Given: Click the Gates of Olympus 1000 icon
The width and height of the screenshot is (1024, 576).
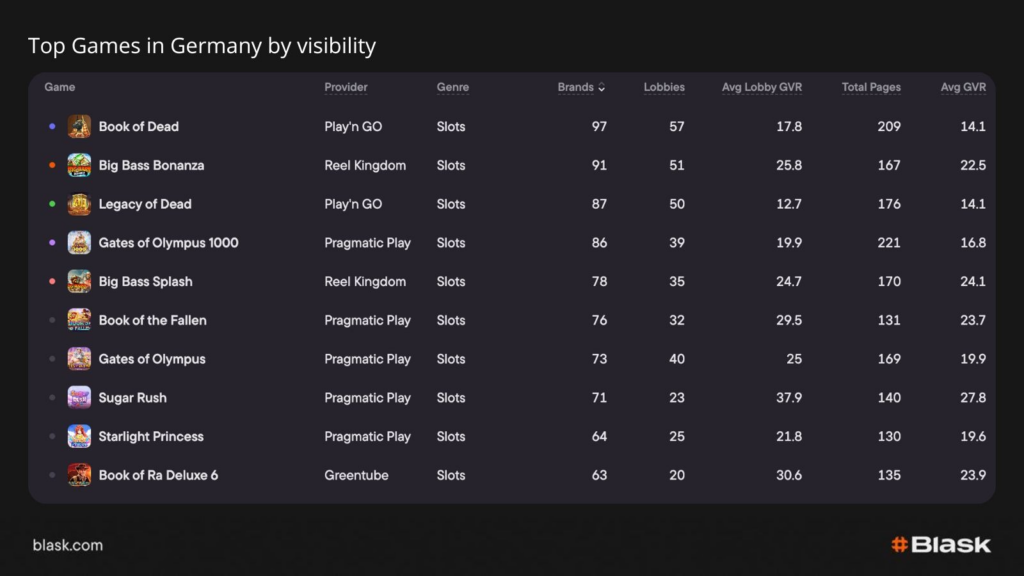Looking at the screenshot, I should tap(79, 243).
